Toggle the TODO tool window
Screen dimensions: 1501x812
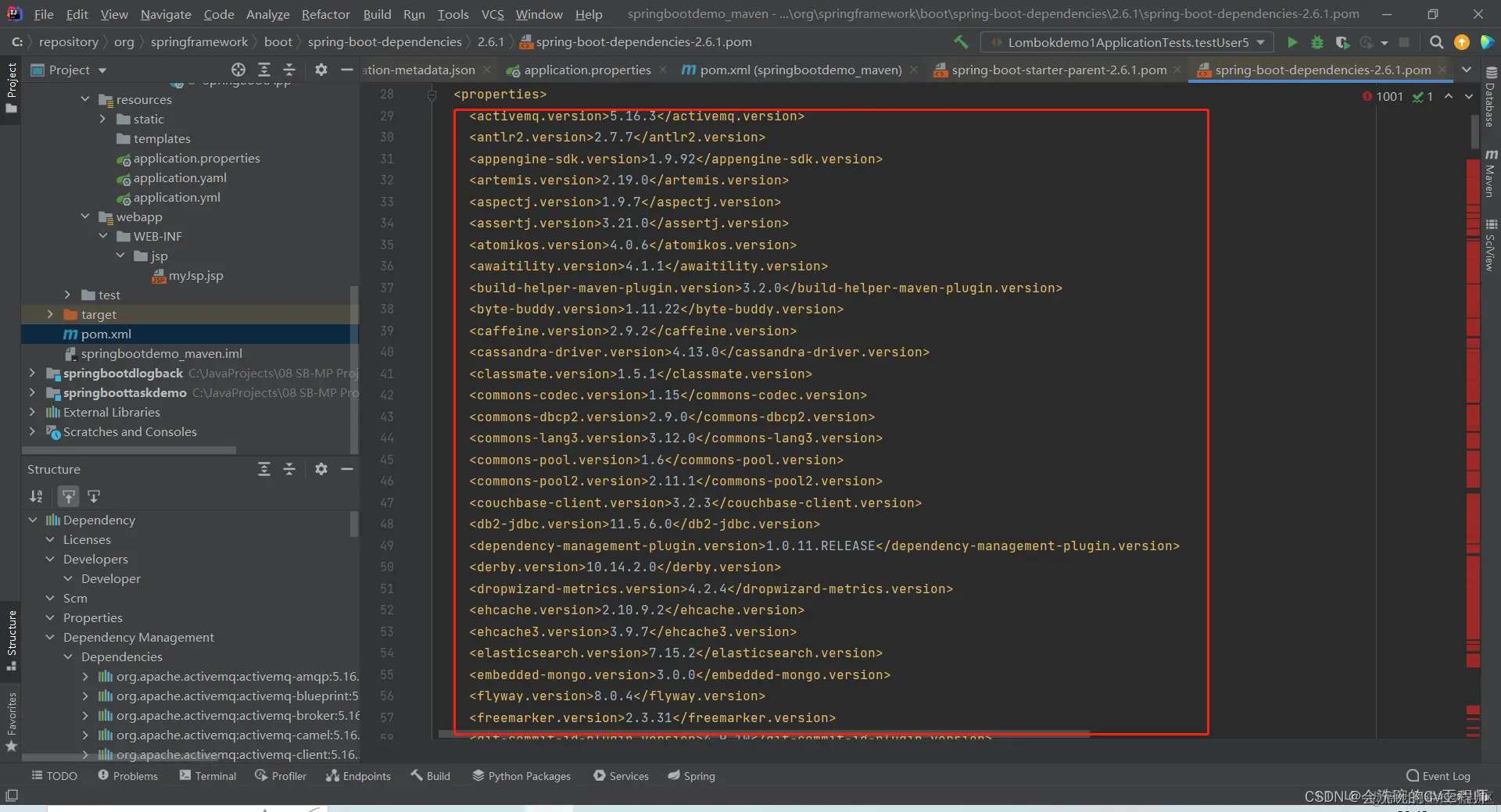pyautogui.click(x=54, y=775)
